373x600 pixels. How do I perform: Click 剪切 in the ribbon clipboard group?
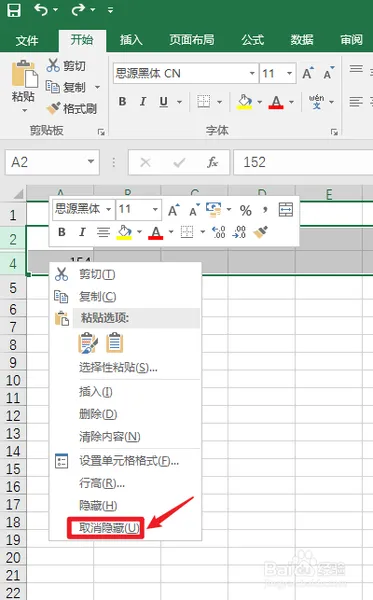pyautogui.click(x=66, y=66)
